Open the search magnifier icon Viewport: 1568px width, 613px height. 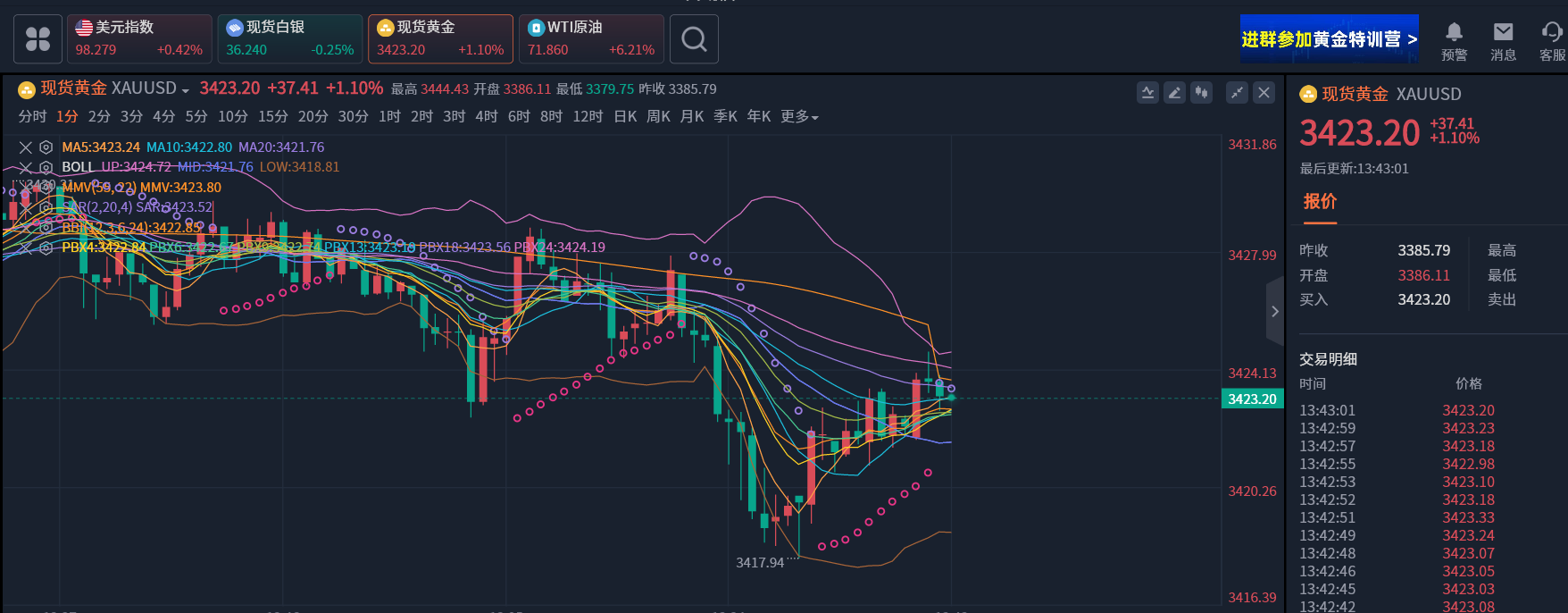(694, 39)
